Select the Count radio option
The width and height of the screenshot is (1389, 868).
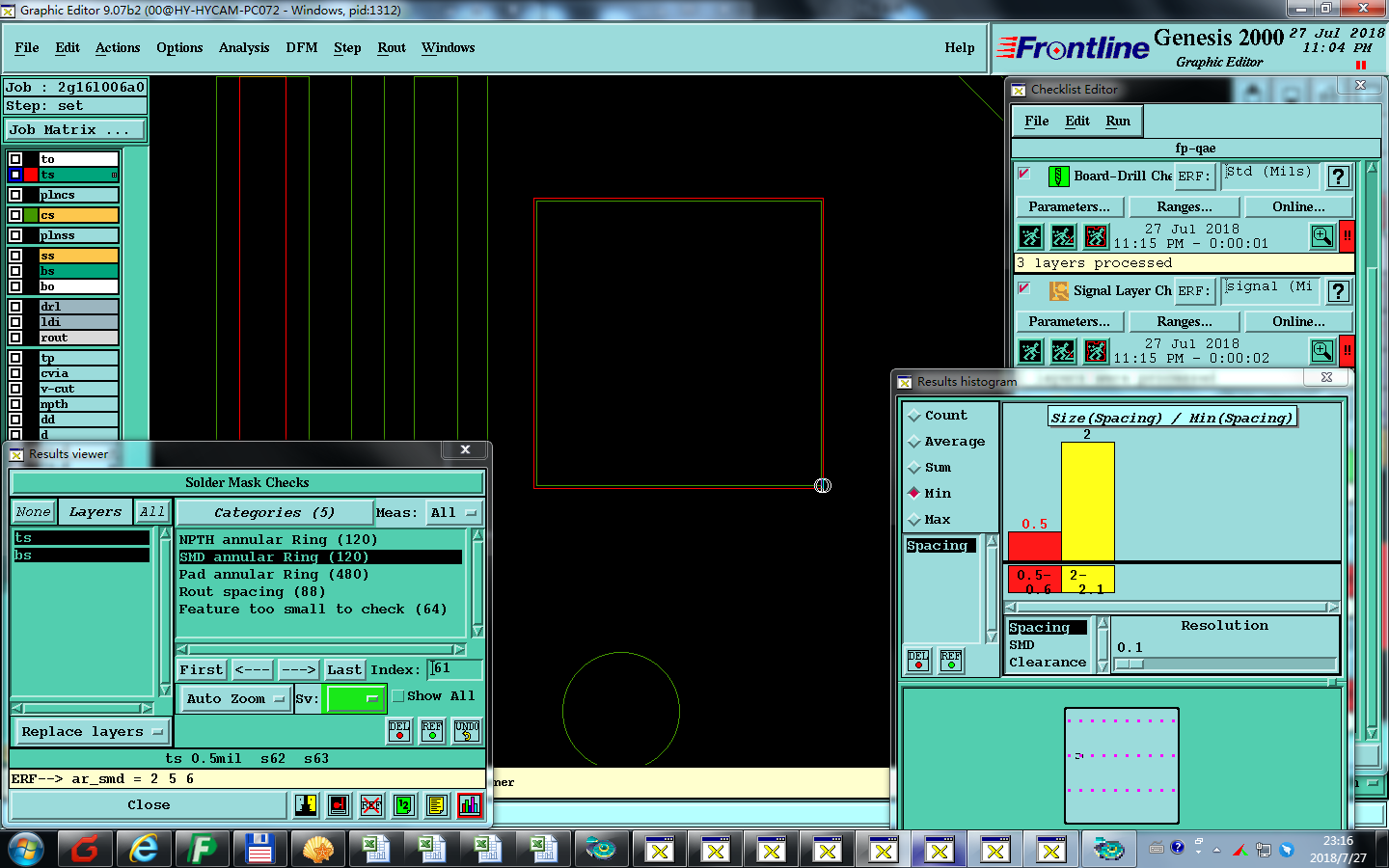[914, 416]
